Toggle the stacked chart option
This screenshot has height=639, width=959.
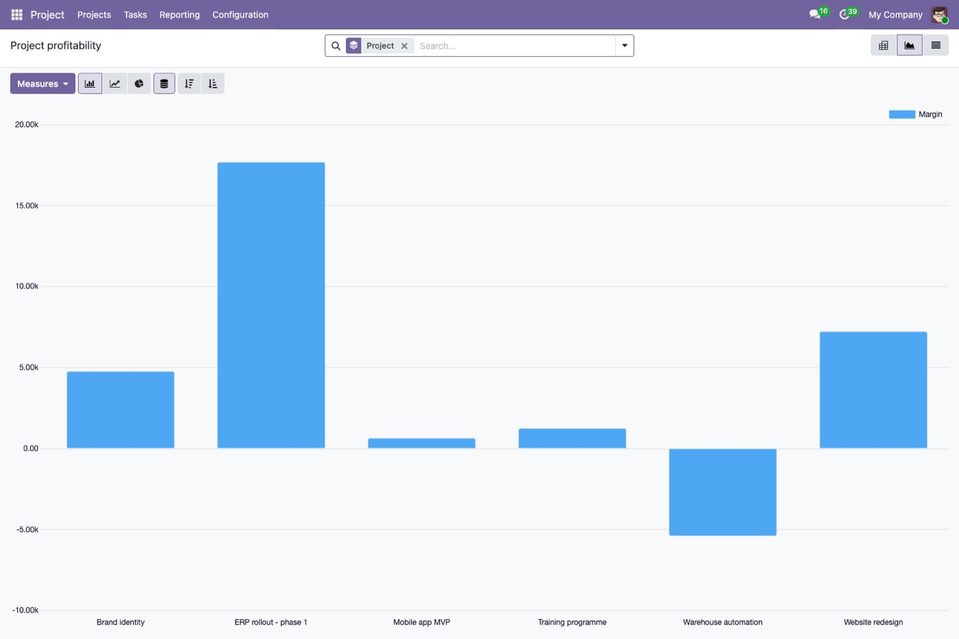click(164, 84)
